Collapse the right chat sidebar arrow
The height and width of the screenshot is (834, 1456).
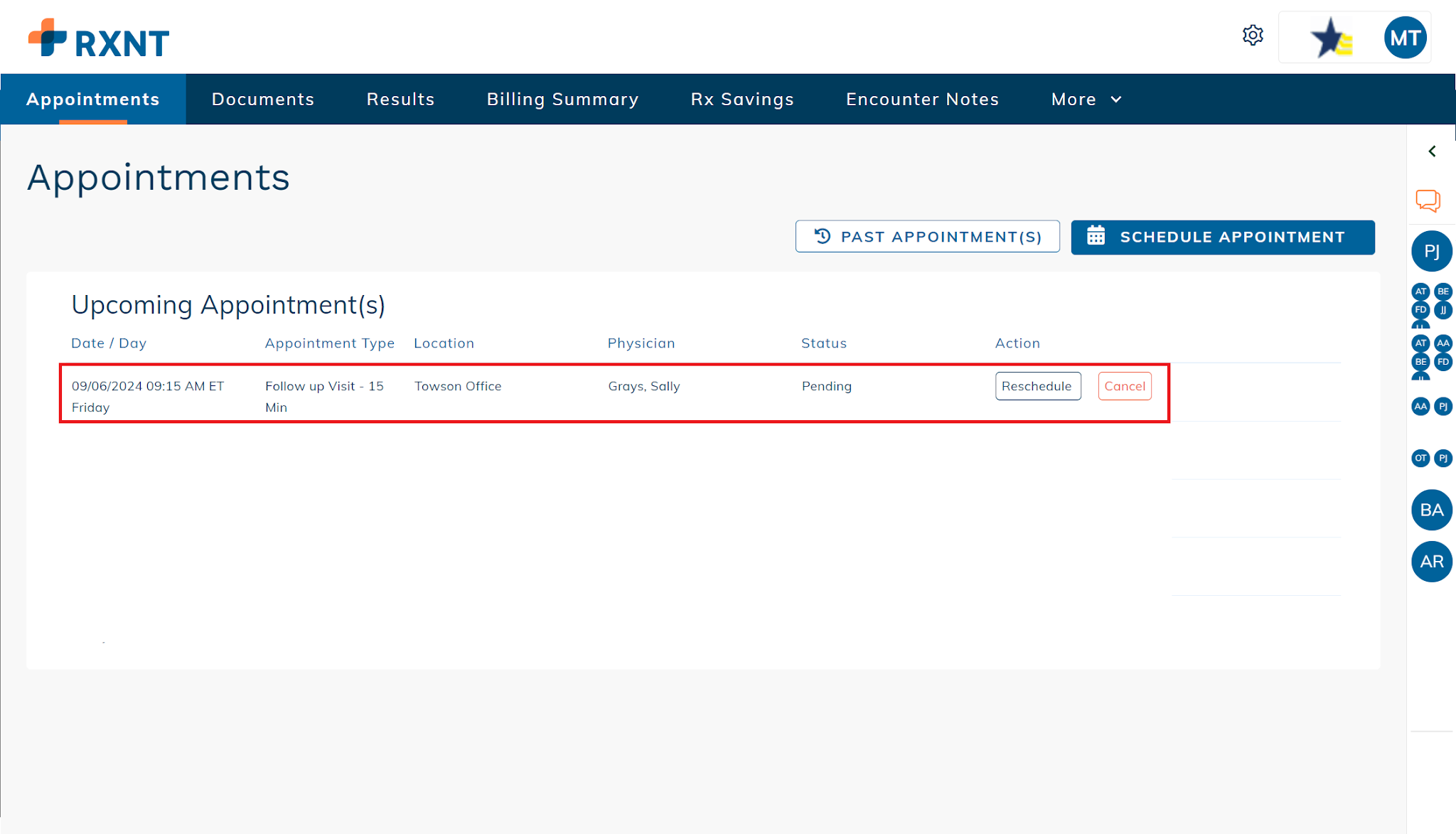[x=1433, y=151]
